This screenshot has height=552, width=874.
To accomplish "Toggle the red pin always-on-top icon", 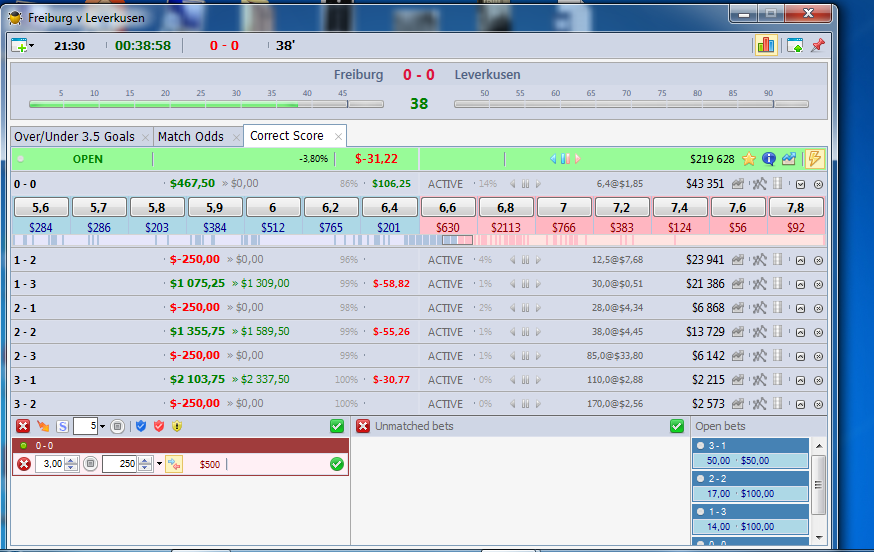I will click(x=817, y=45).
